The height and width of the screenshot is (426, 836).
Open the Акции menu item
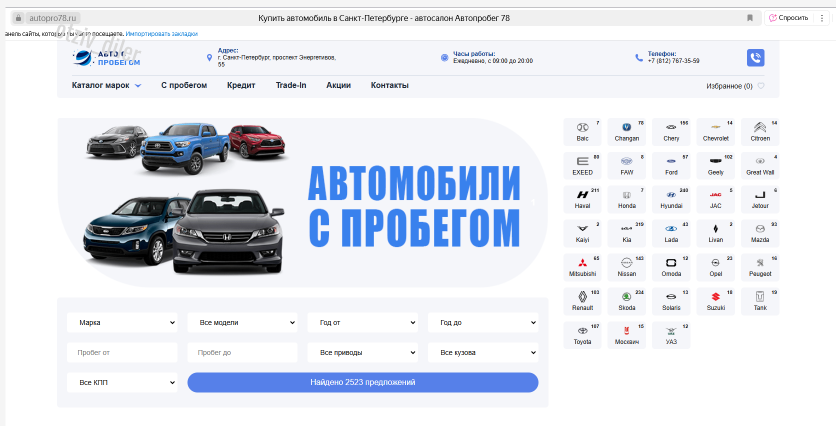click(339, 85)
